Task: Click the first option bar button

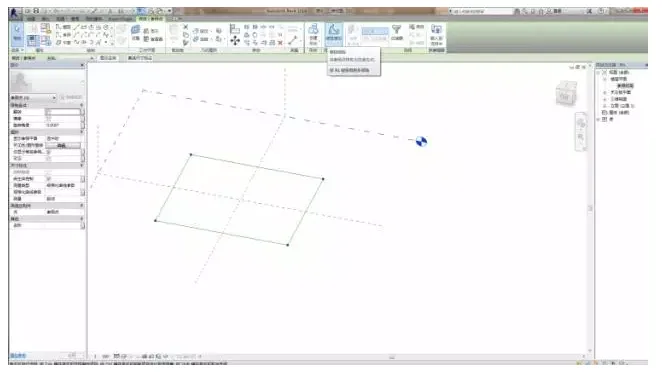Action: 108,58
